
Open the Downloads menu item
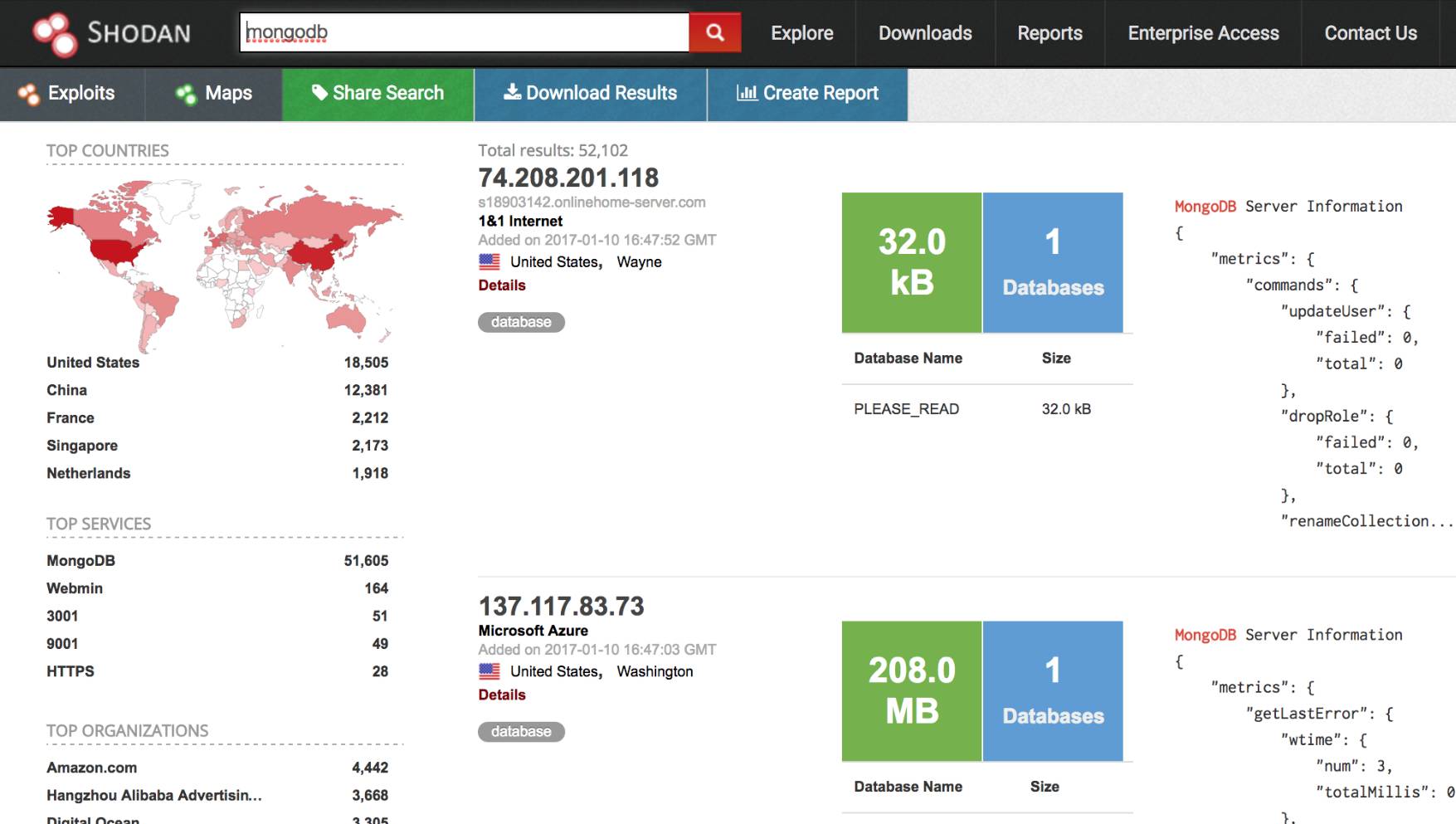[925, 33]
